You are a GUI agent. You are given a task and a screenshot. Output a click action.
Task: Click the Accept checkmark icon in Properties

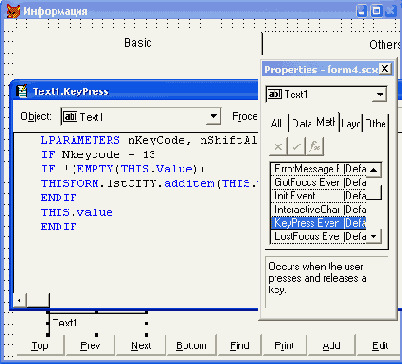pyautogui.click(x=296, y=146)
